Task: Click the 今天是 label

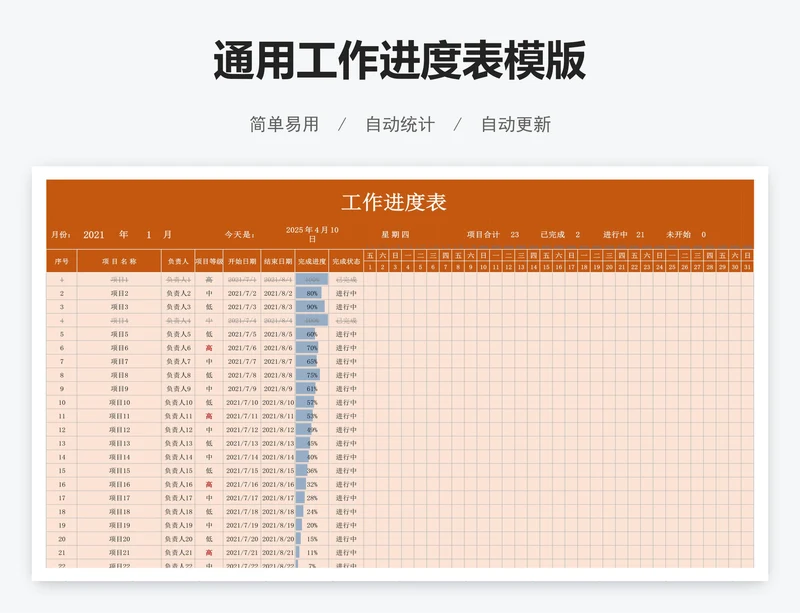Action: coord(239,235)
